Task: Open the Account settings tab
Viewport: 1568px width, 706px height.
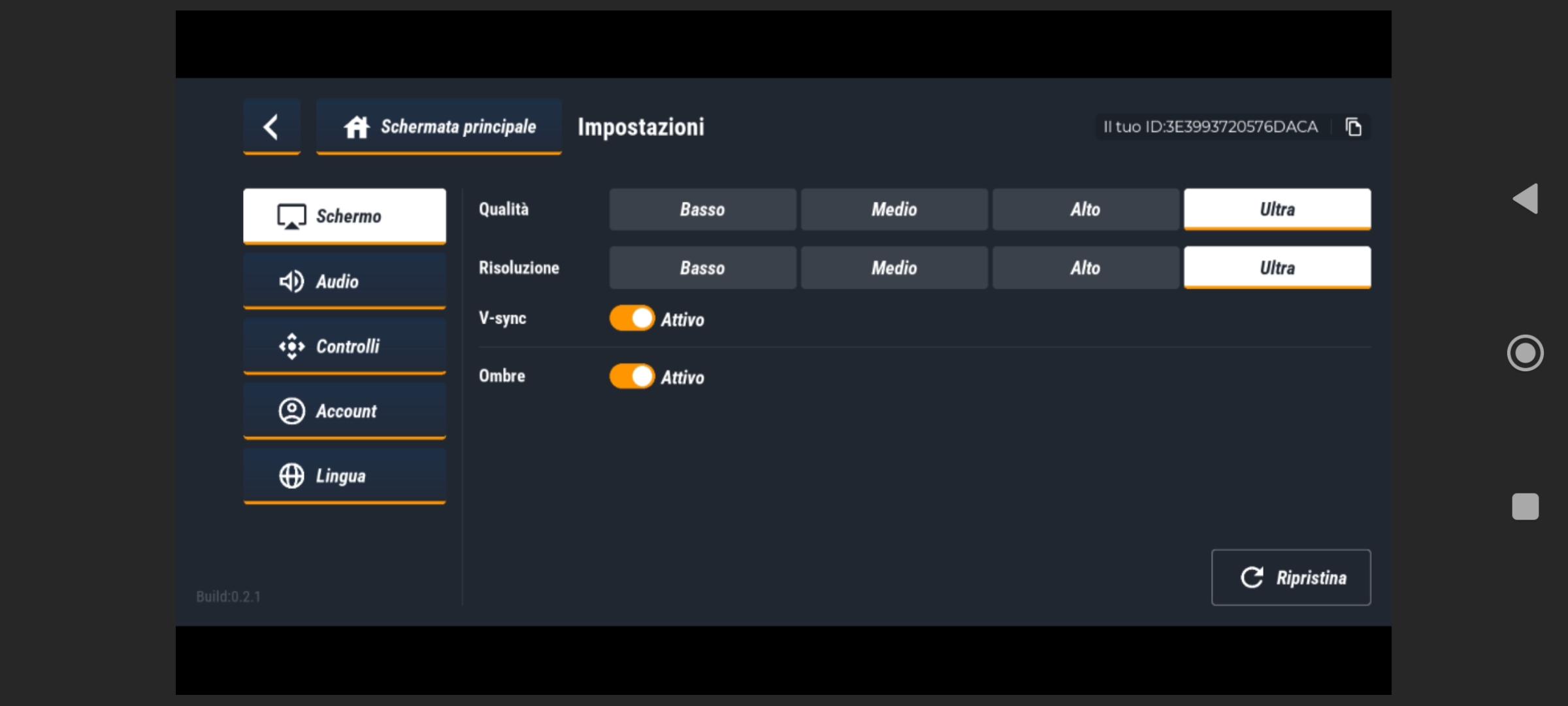Action: click(x=344, y=411)
